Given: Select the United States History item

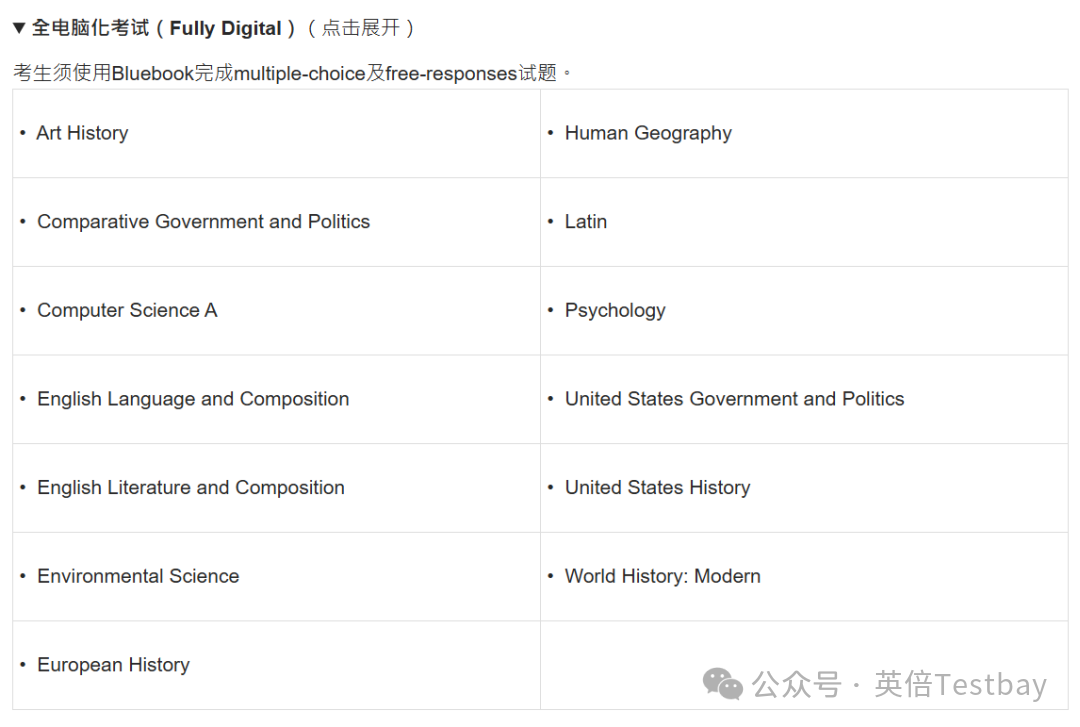Looking at the screenshot, I should pyautogui.click(x=657, y=488).
